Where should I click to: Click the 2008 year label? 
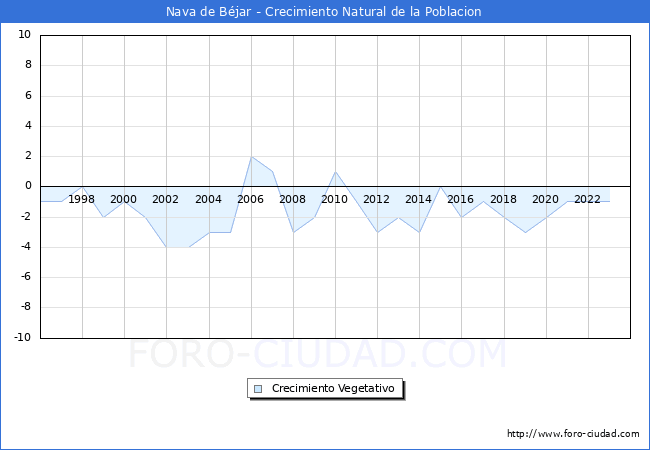pos(292,199)
